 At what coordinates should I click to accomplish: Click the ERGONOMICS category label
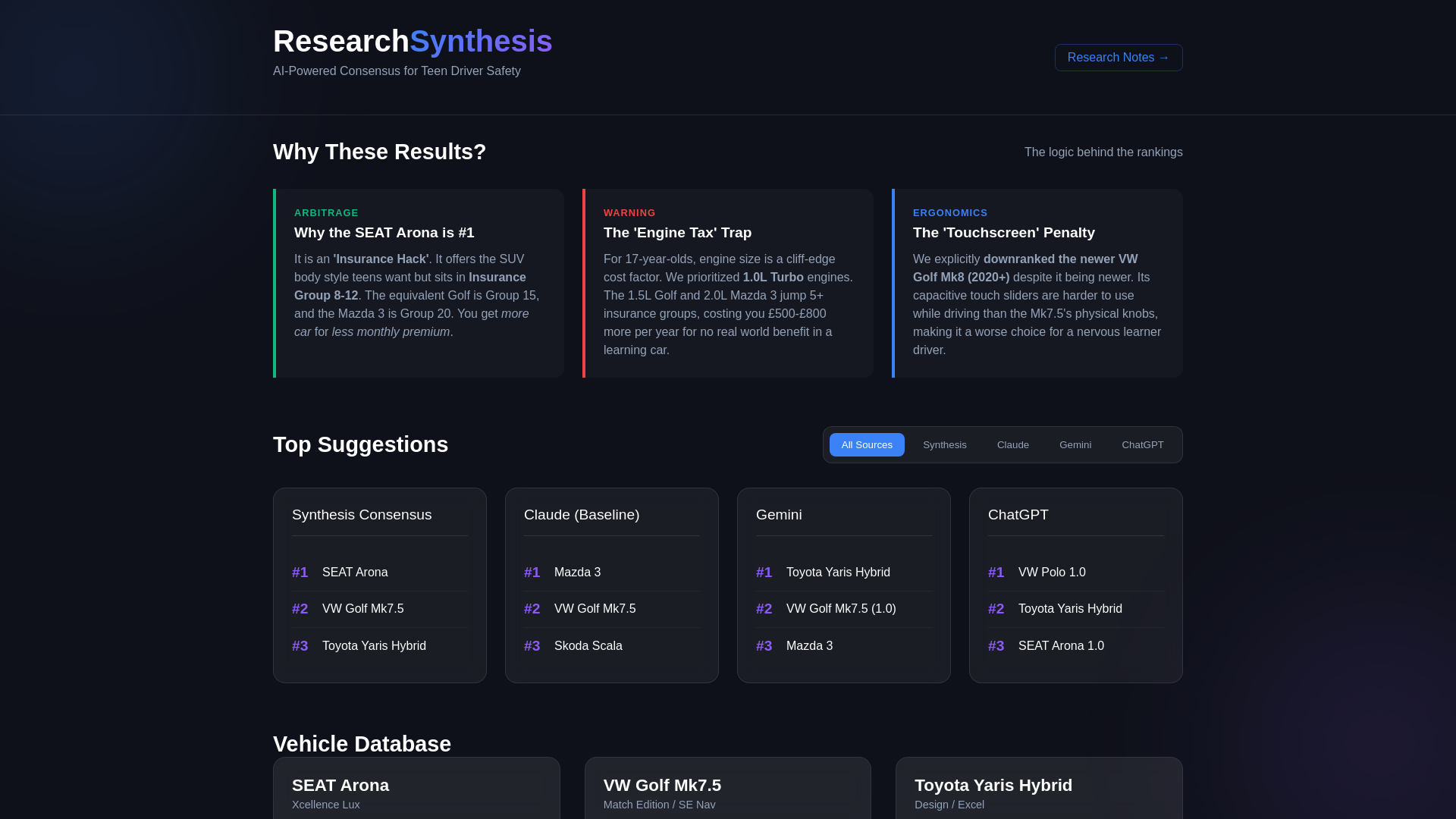click(950, 213)
